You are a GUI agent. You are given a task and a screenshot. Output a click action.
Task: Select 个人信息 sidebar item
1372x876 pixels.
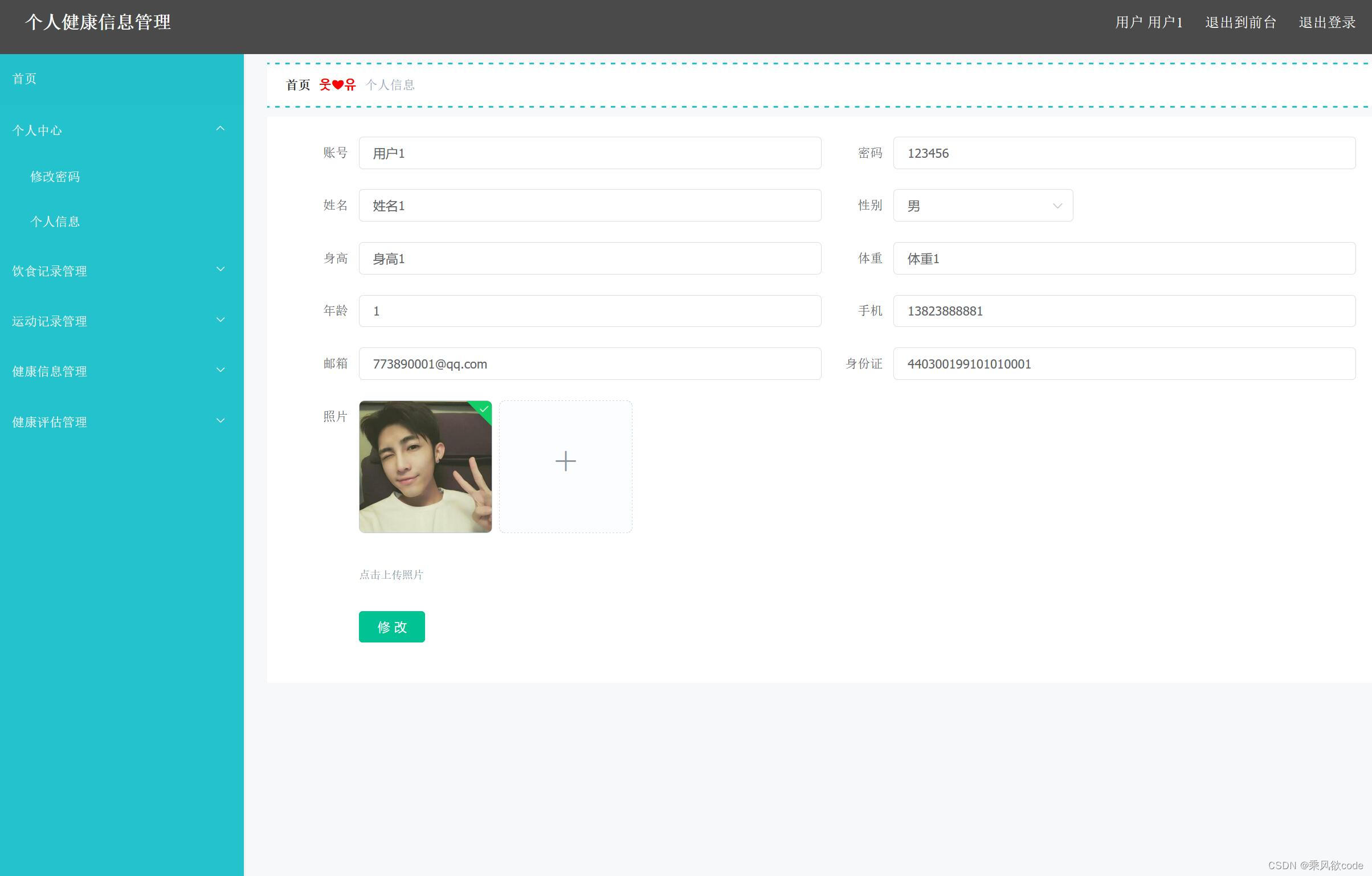55,222
